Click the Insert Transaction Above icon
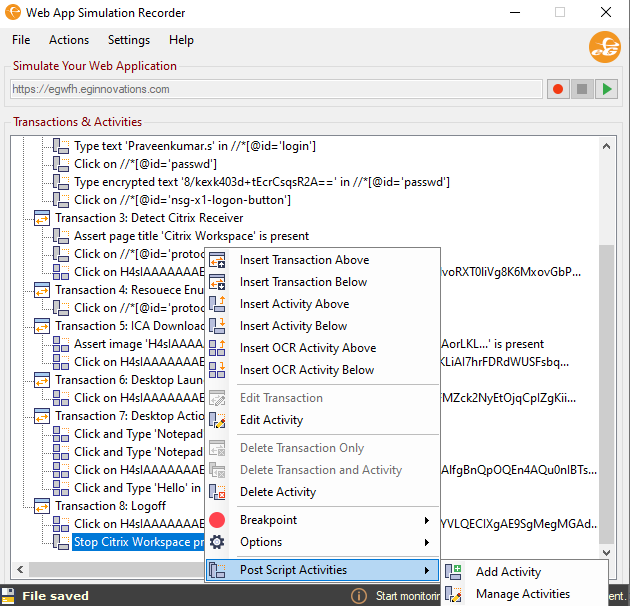The width and height of the screenshot is (630, 606). point(217,260)
